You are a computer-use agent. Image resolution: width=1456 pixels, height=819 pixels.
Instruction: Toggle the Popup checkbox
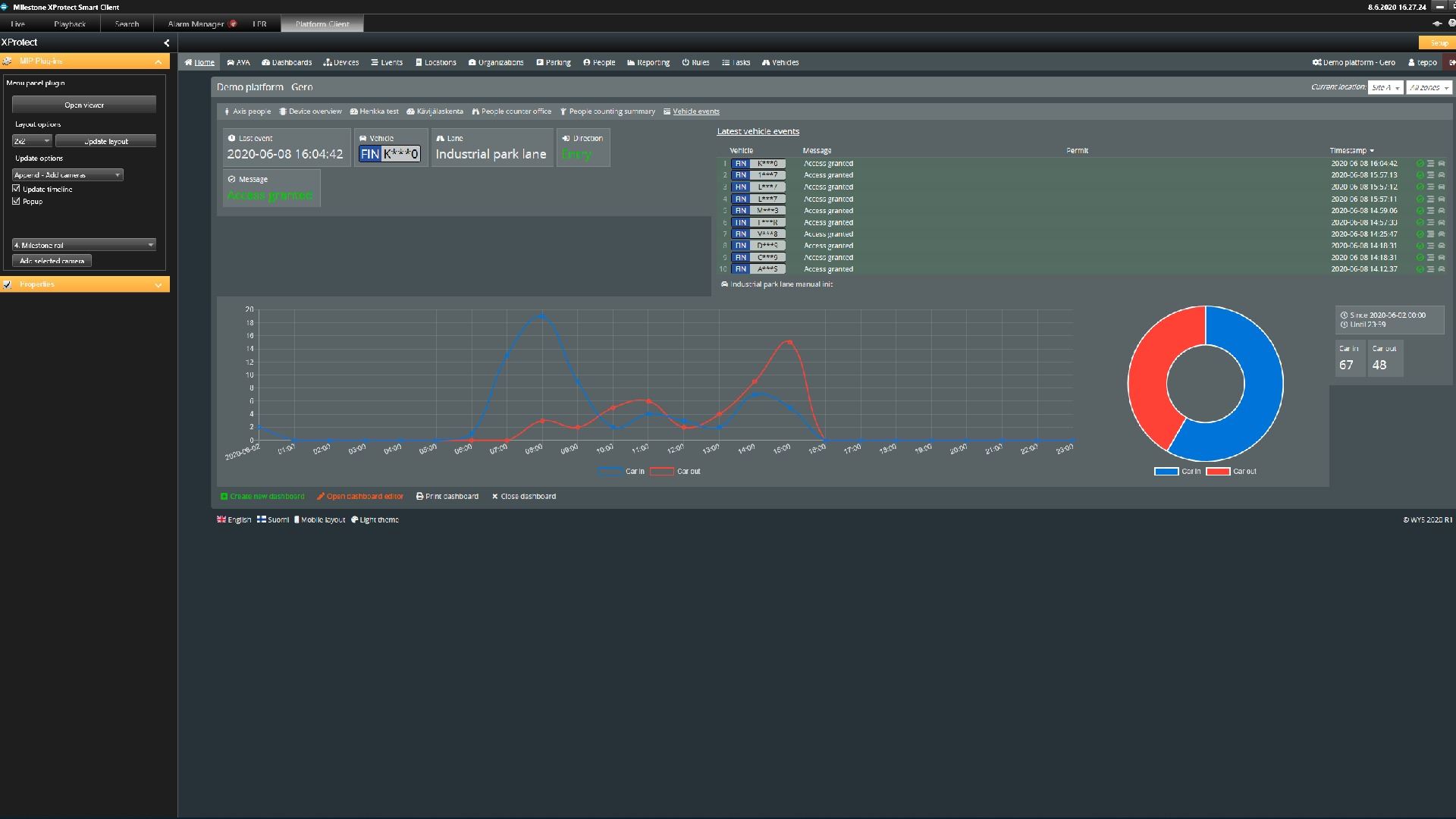click(x=16, y=201)
